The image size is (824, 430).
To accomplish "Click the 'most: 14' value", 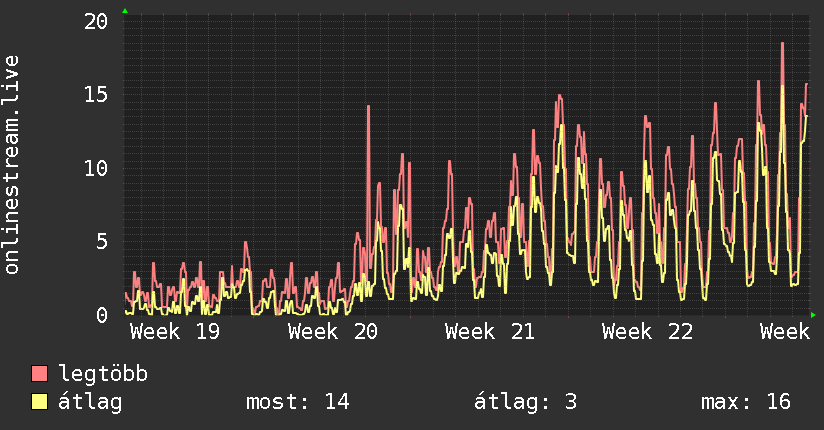I will click(x=297, y=402).
